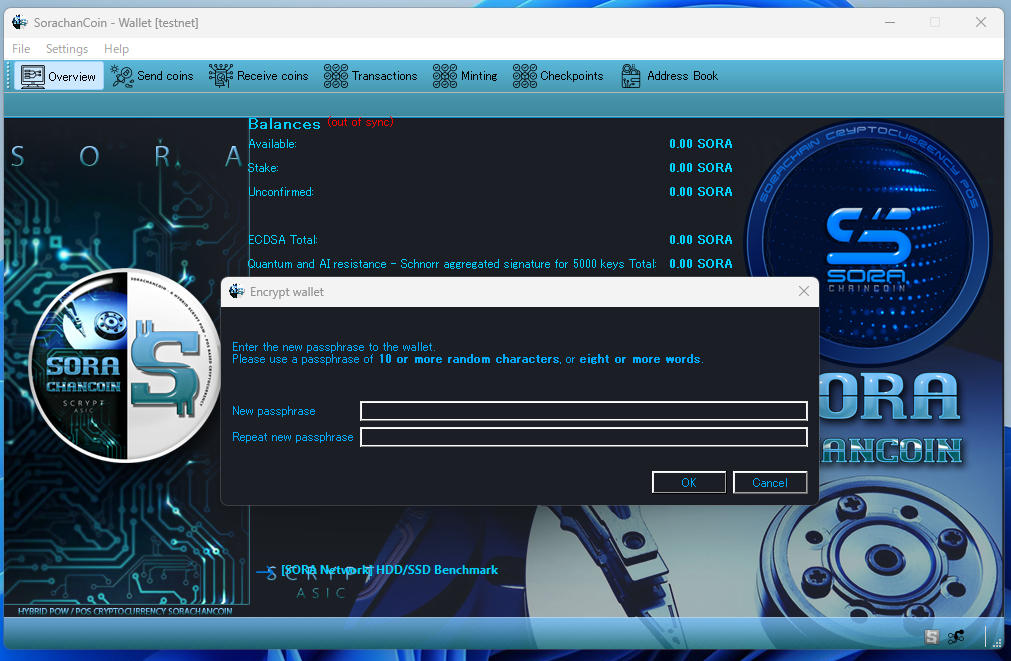Close the Encrypt wallet dialog with X

point(803,291)
